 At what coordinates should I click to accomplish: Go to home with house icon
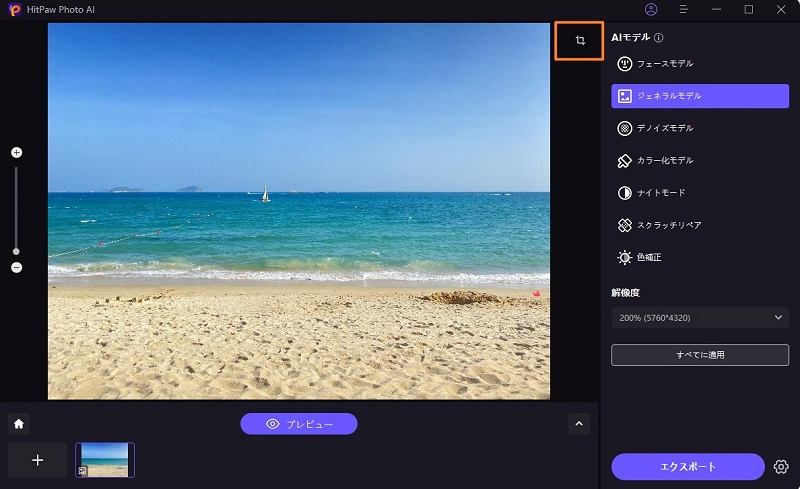tap(19, 424)
